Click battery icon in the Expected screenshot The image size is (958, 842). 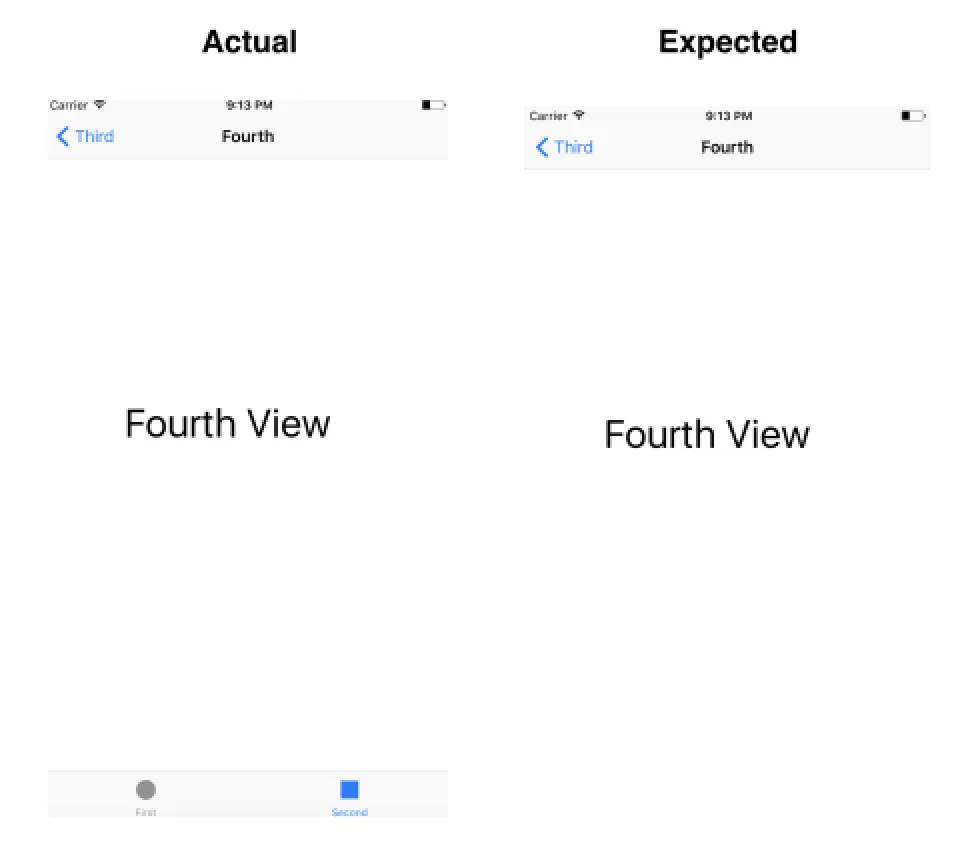(912, 116)
